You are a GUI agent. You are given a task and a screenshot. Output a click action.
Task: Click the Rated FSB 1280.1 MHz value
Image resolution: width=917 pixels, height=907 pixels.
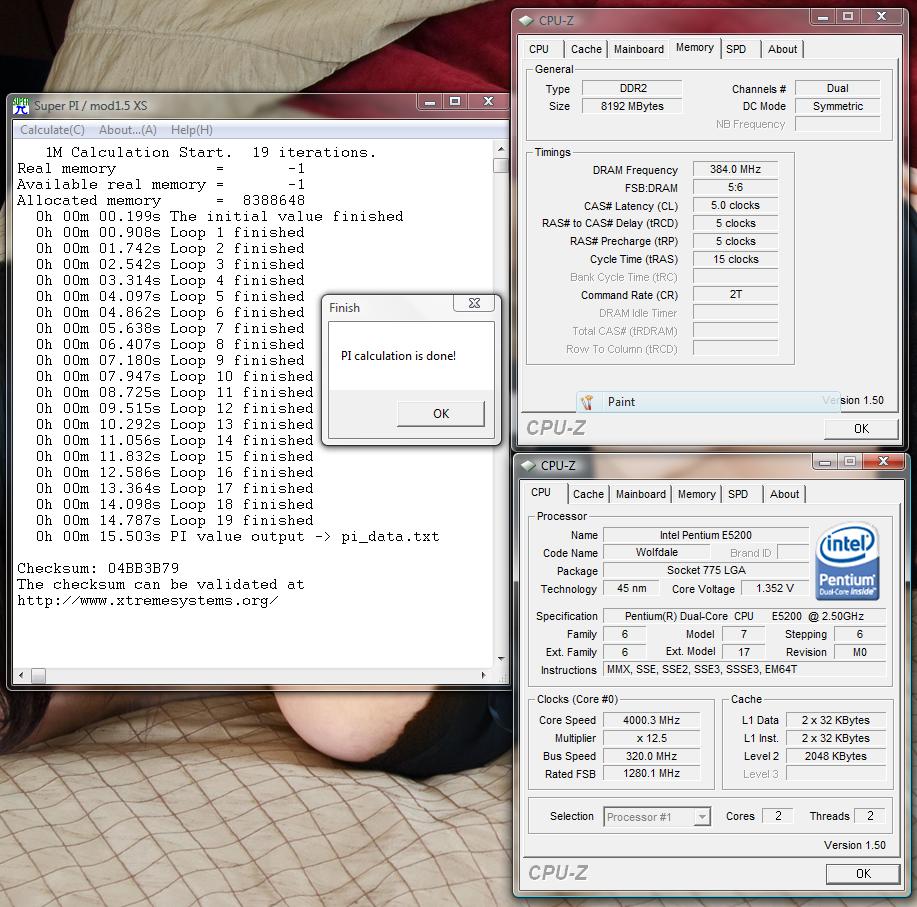(x=651, y=774)
